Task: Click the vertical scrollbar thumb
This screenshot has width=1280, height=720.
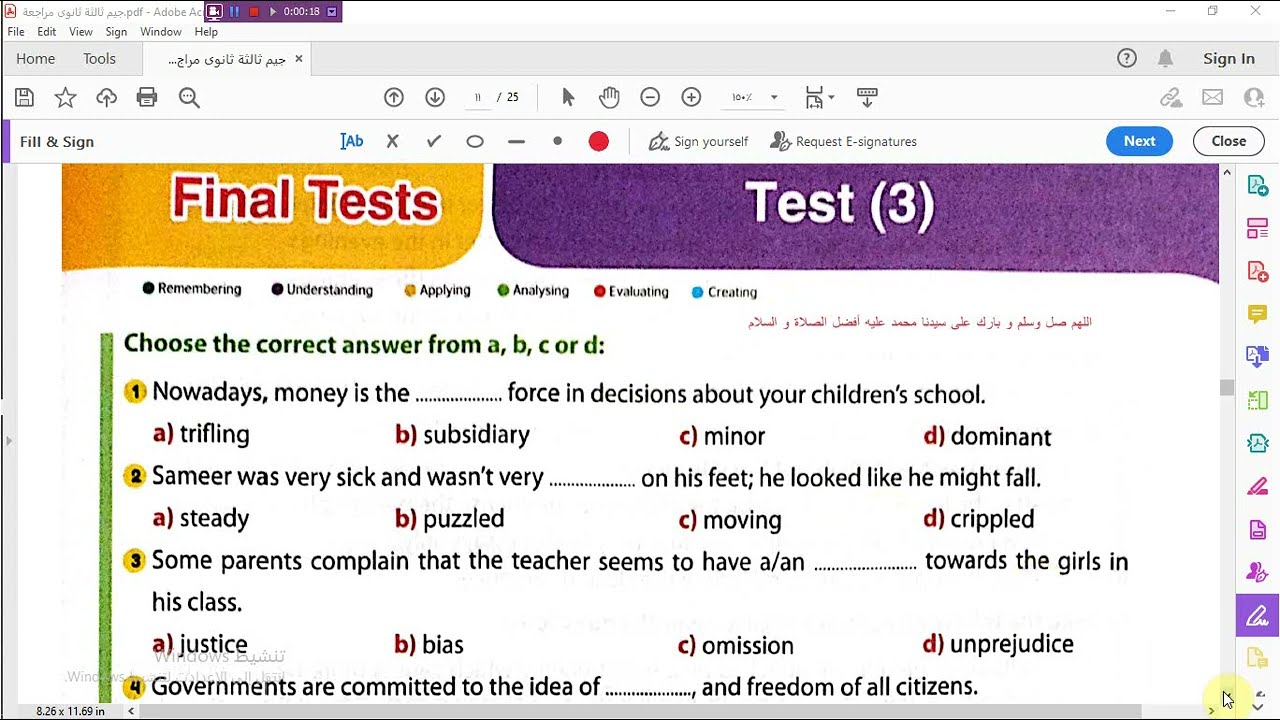Action: tap(1227, 388)
